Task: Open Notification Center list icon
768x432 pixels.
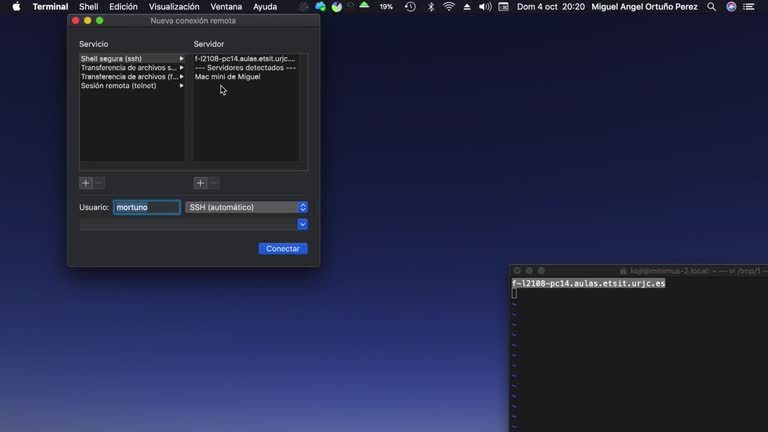Action: (x=749, y=7)
